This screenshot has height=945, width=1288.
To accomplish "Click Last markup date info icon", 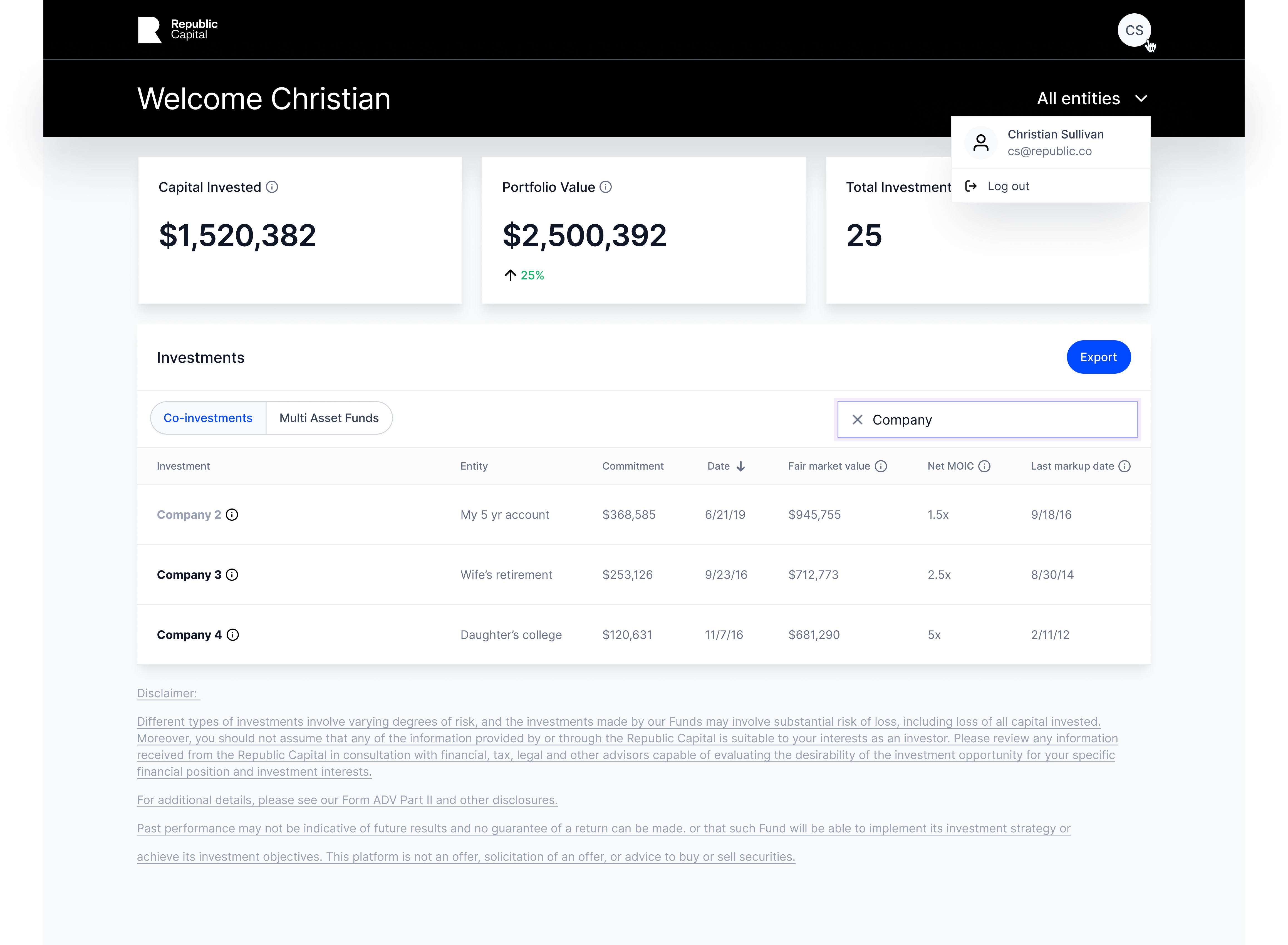I will (1124, 466).
